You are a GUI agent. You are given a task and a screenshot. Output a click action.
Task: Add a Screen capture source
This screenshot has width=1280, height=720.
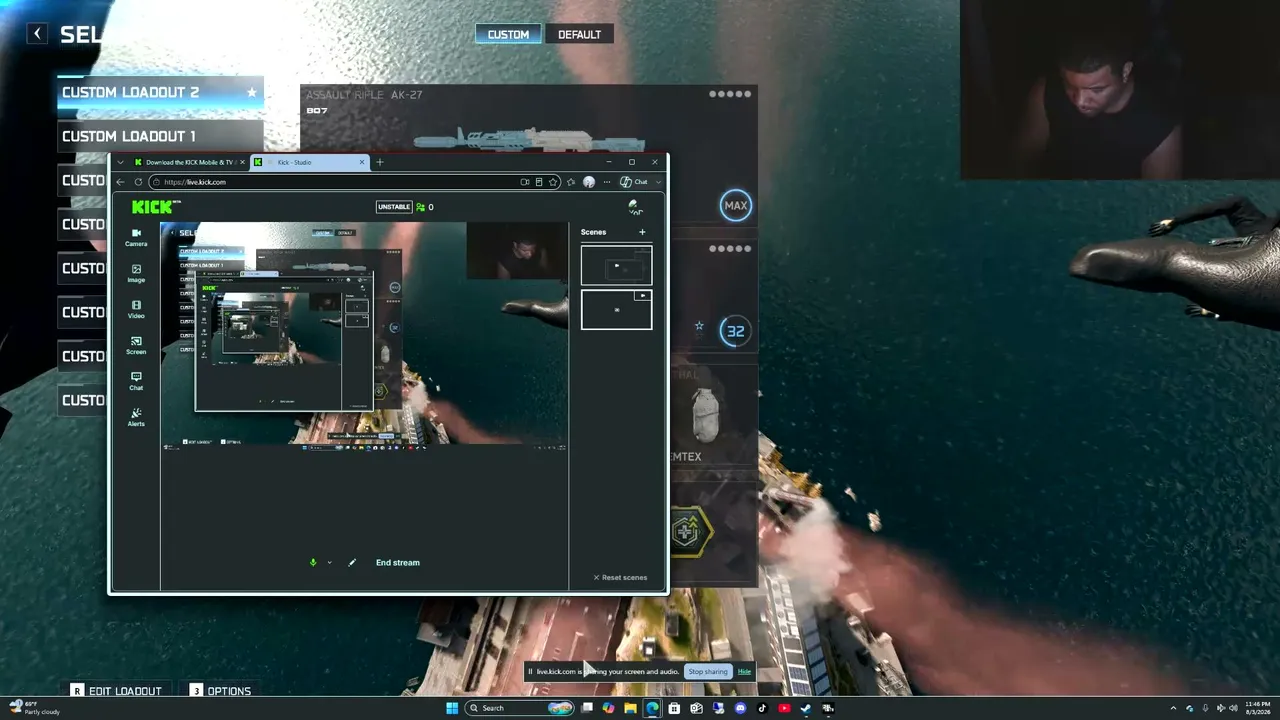click(x=136, y=346)
